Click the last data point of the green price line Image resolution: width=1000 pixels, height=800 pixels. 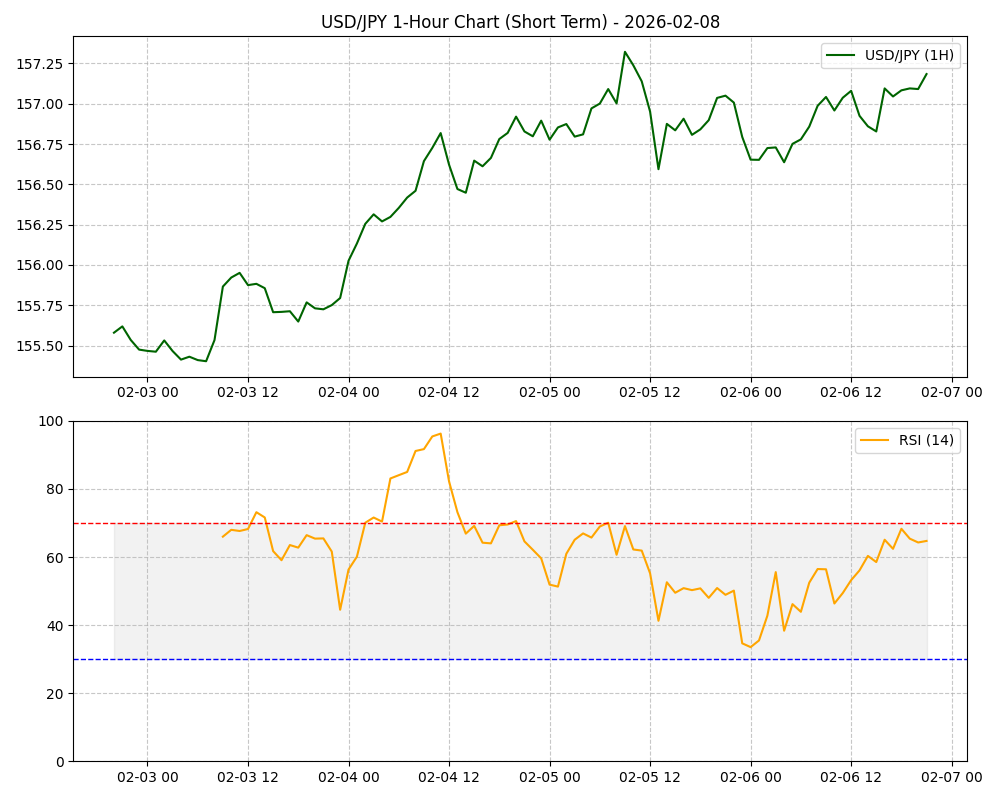[926, 73]
